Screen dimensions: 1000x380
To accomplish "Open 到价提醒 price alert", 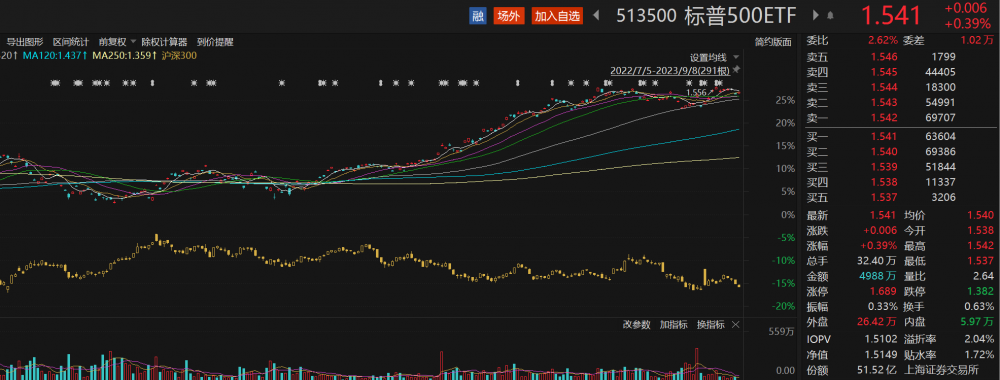I will [x=215, y=42].
